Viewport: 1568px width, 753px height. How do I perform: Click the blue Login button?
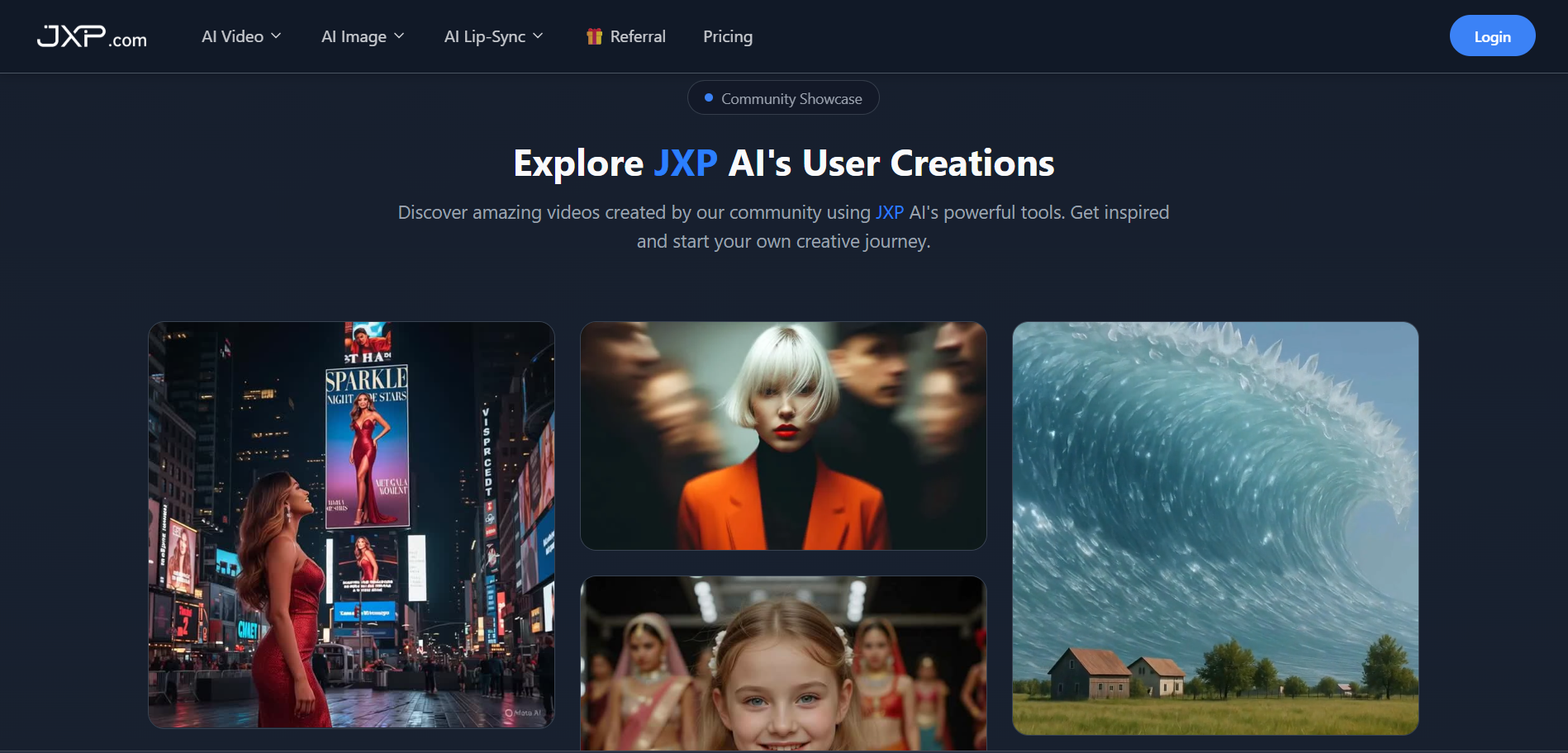pyautogui.click(x=1492, y=36)
